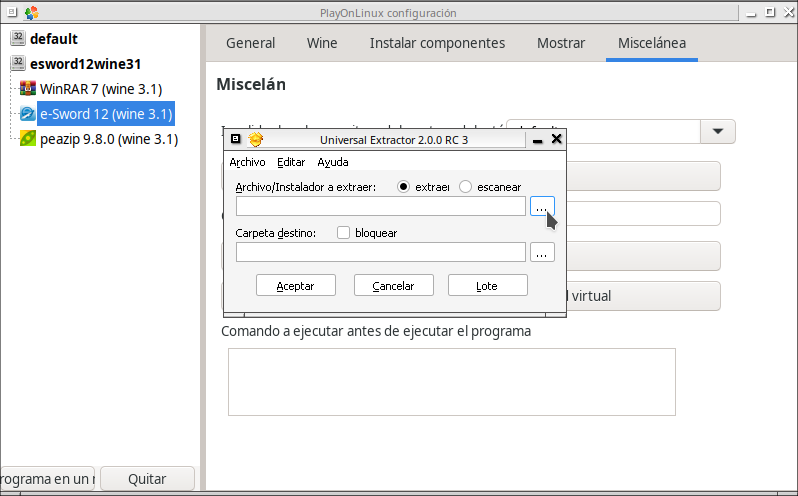
Task: Click the Universal Extractor box icon in title bar
Action: tap(255, 139)
